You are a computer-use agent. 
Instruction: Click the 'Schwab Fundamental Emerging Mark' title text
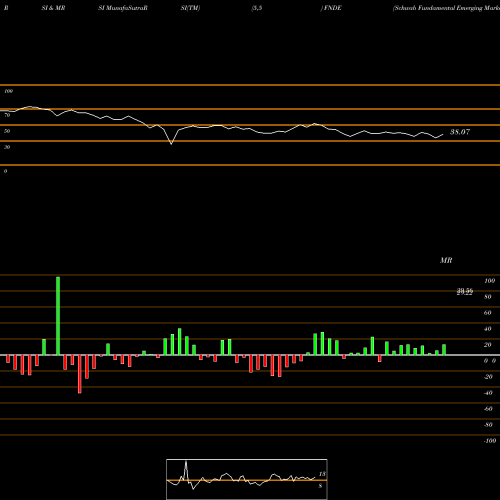click(x=446, y=8)
